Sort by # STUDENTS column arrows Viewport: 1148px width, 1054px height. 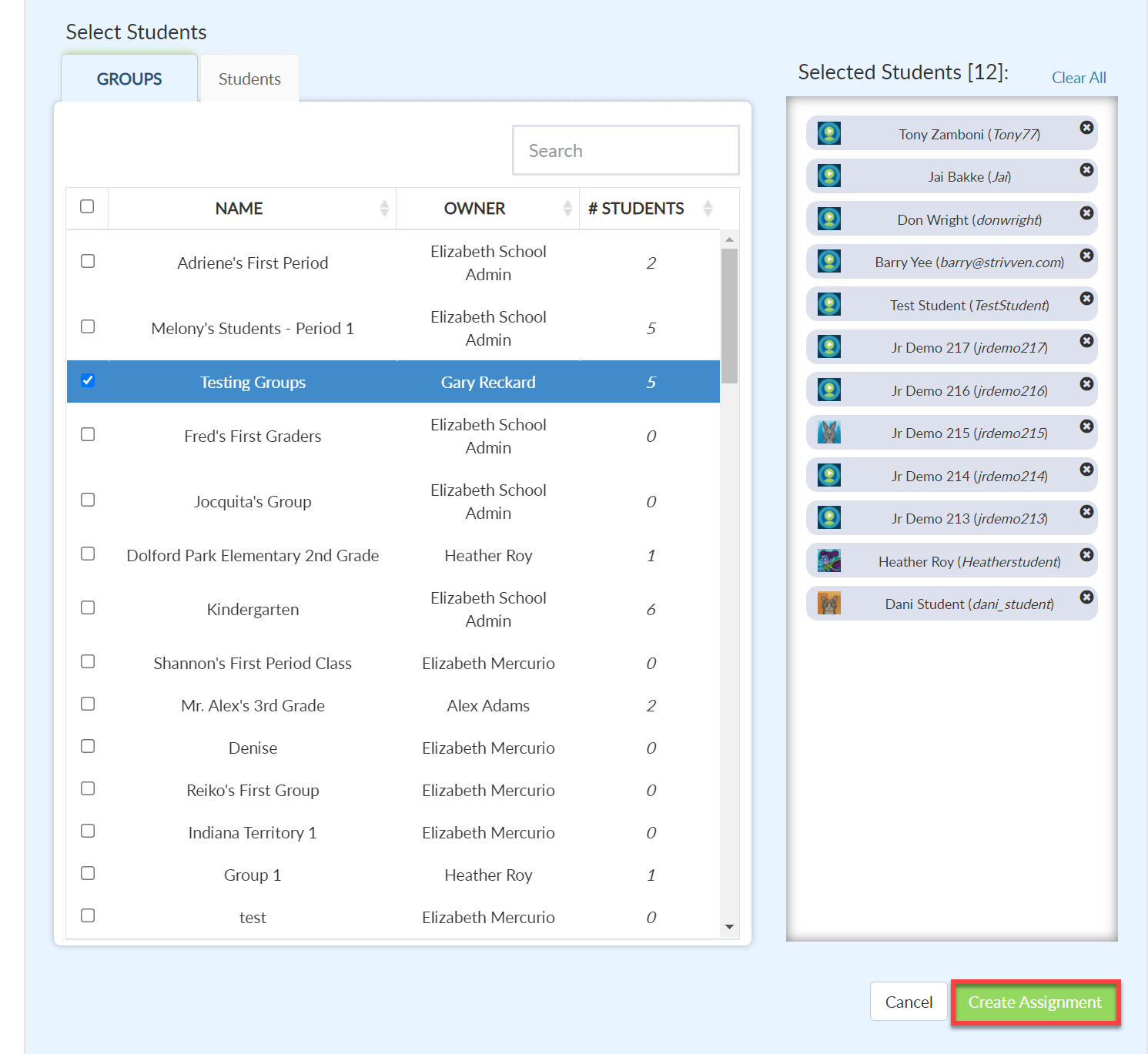[x=708, y=208]
